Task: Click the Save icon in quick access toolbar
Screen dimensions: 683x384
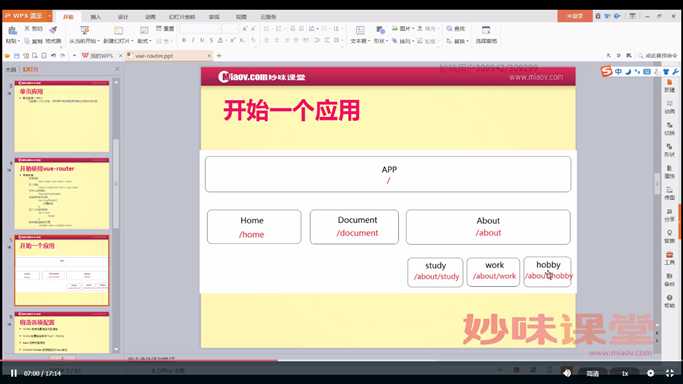Action: pyautogui.click(x=17, y=56)
